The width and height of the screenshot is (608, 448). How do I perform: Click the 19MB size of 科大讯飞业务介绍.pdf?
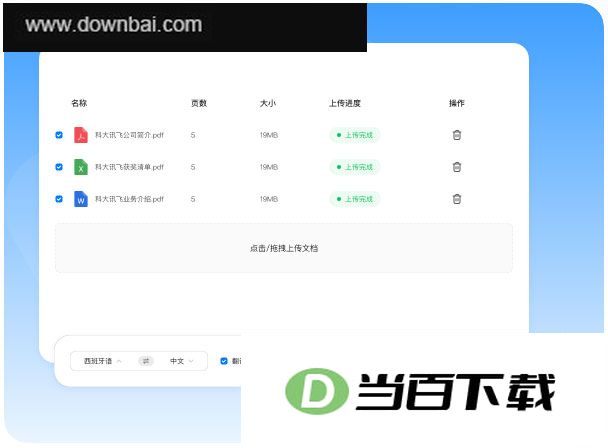pyautogui.click(x=269, y=199)
